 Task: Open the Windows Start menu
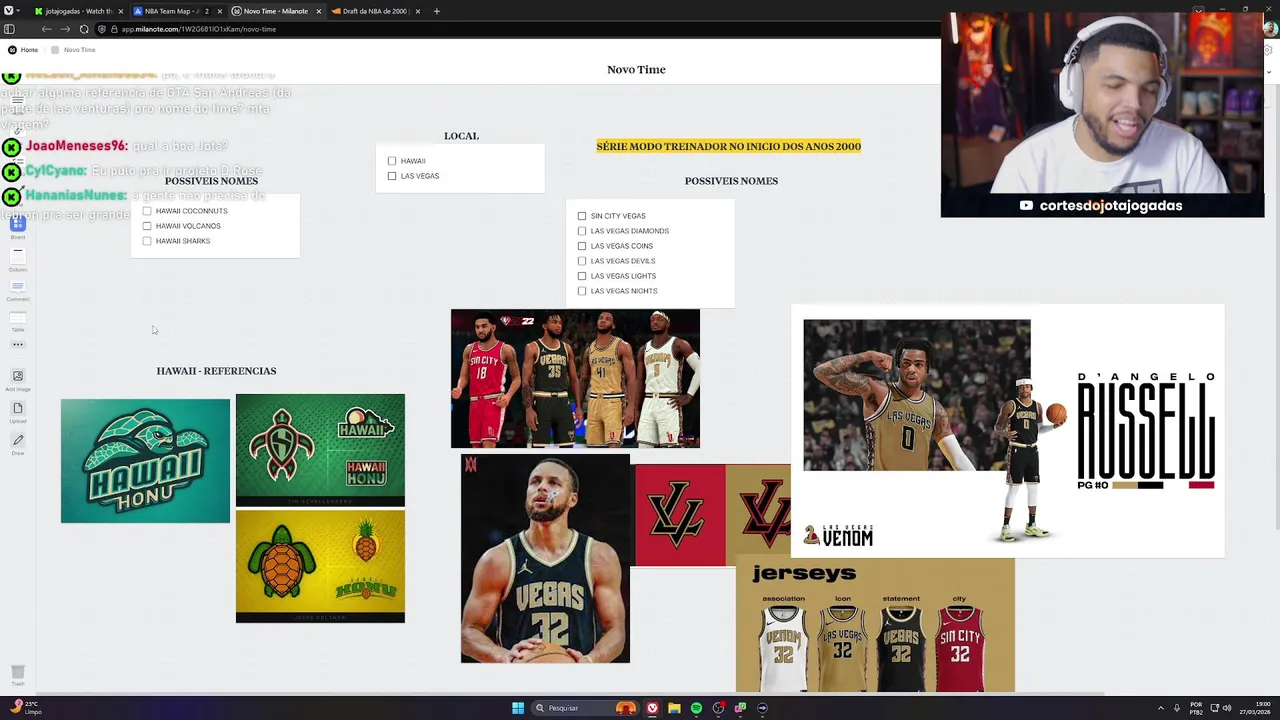(x=518, y=708)
